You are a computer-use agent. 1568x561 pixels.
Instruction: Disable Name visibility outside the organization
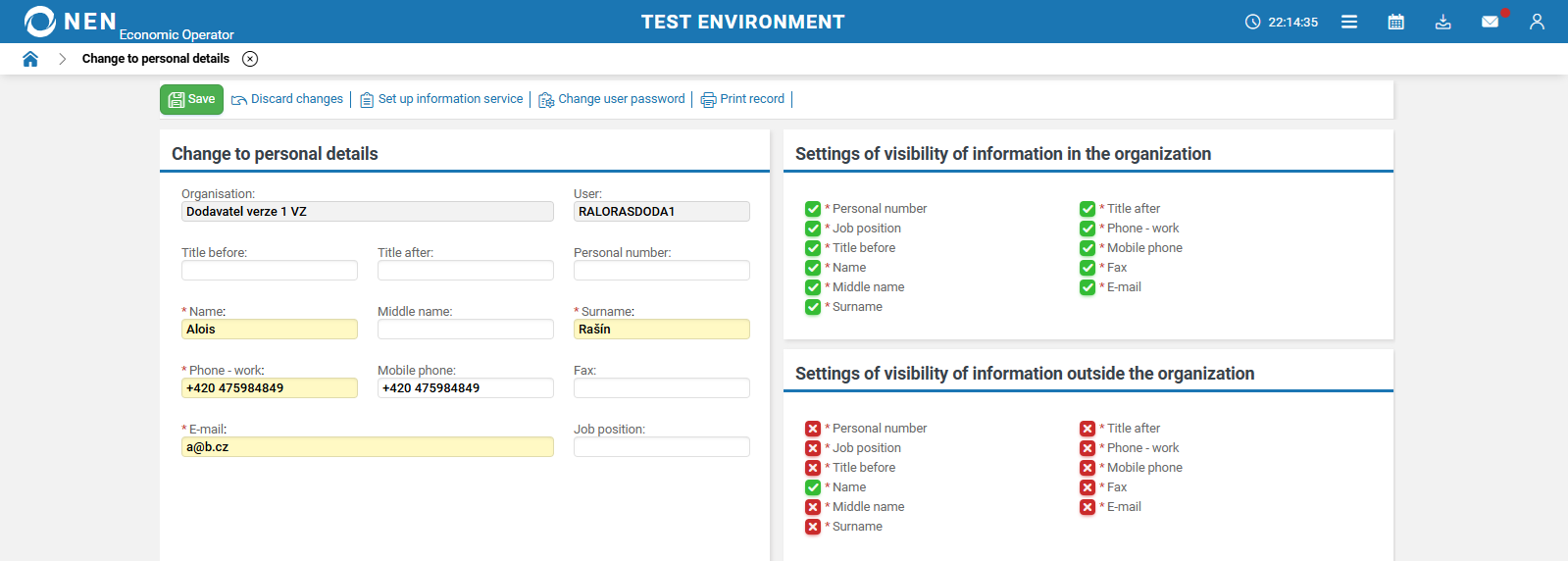click(813, 487)
